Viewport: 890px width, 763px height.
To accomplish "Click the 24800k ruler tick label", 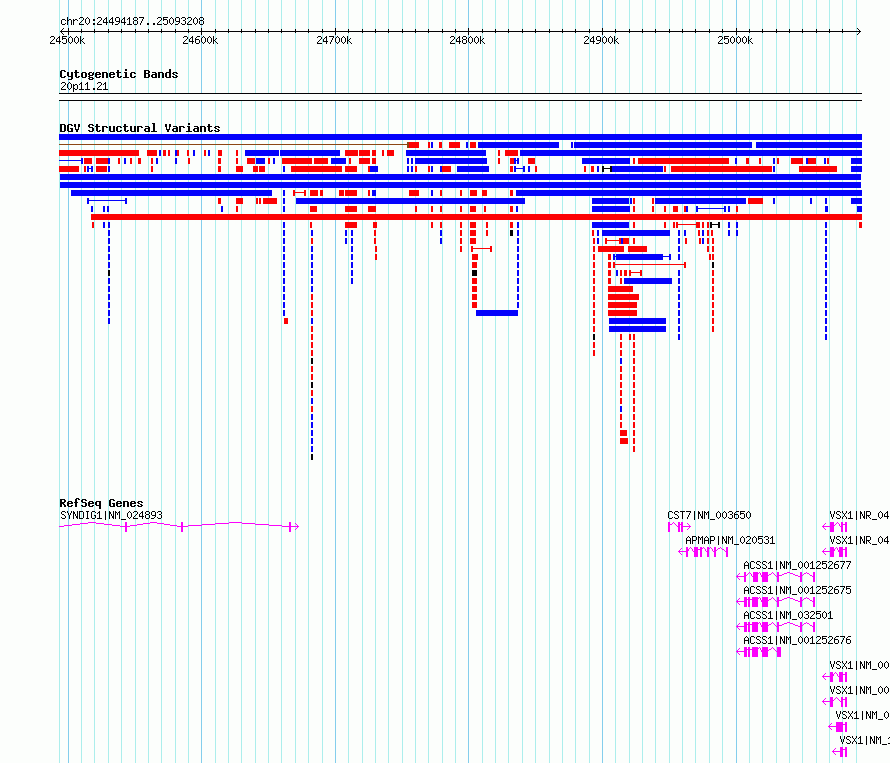I will (x=467, y=40).
